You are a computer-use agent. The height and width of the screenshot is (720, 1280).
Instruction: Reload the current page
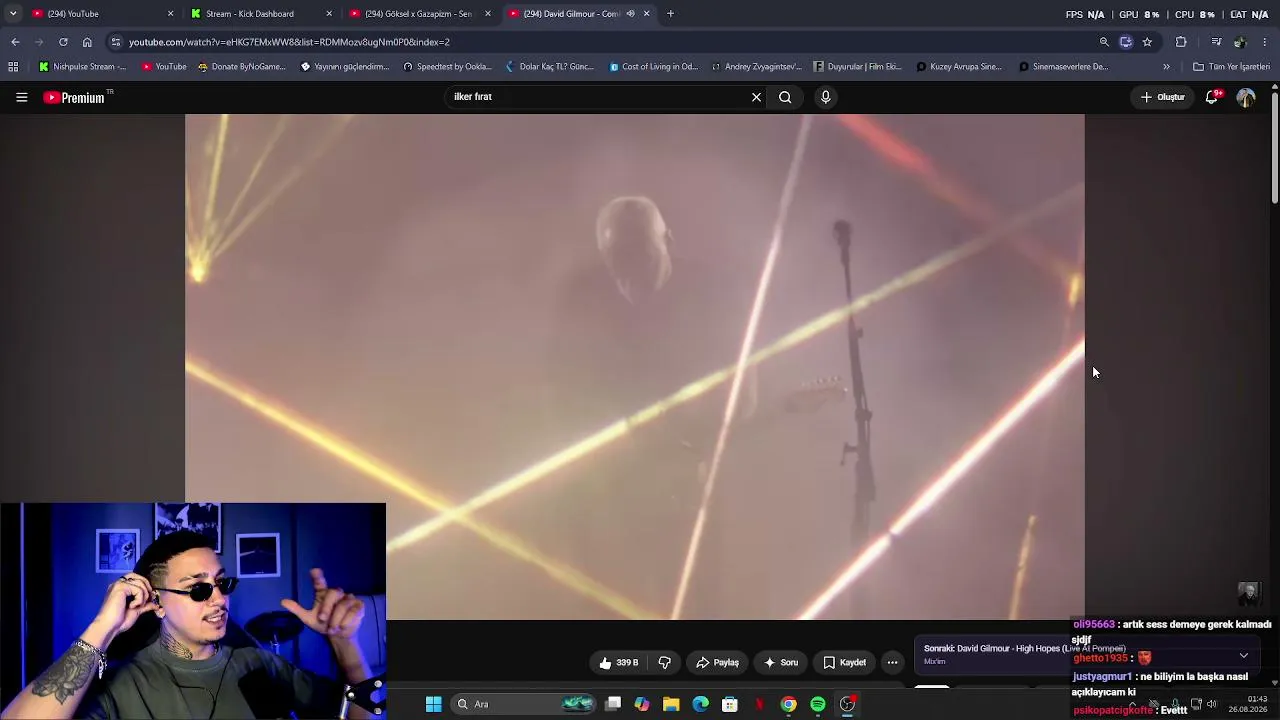click(63, 42)
